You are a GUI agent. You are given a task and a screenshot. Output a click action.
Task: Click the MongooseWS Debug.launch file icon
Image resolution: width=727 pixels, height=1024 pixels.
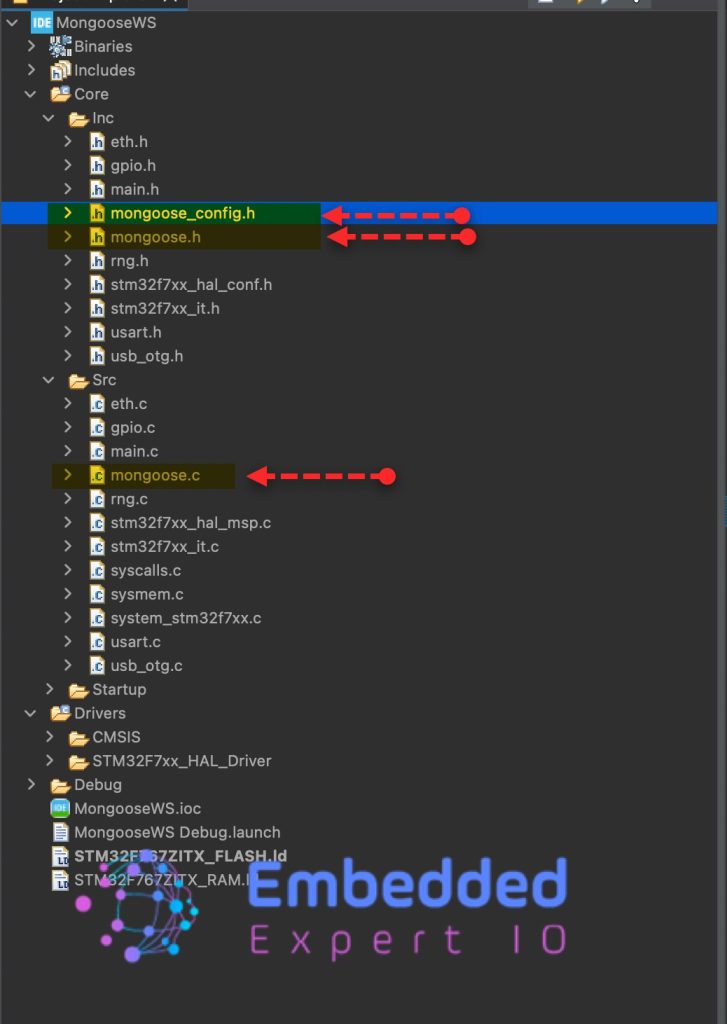[60, 832]
